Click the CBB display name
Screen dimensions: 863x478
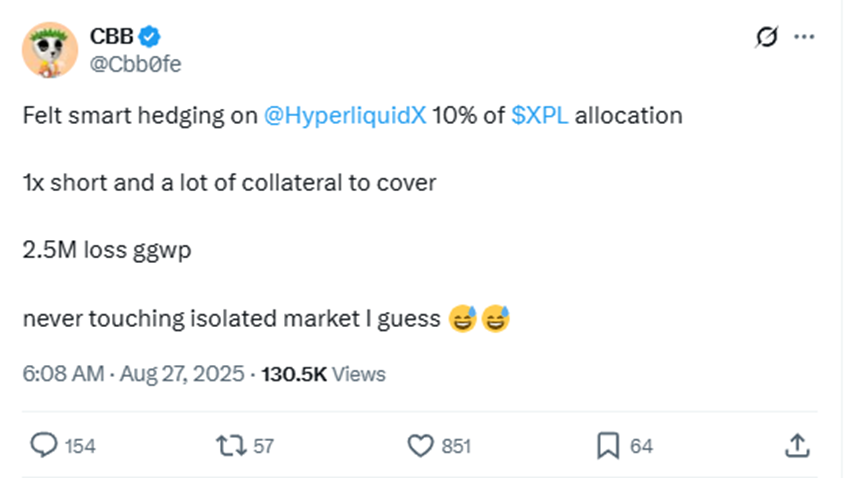(111, 37)
